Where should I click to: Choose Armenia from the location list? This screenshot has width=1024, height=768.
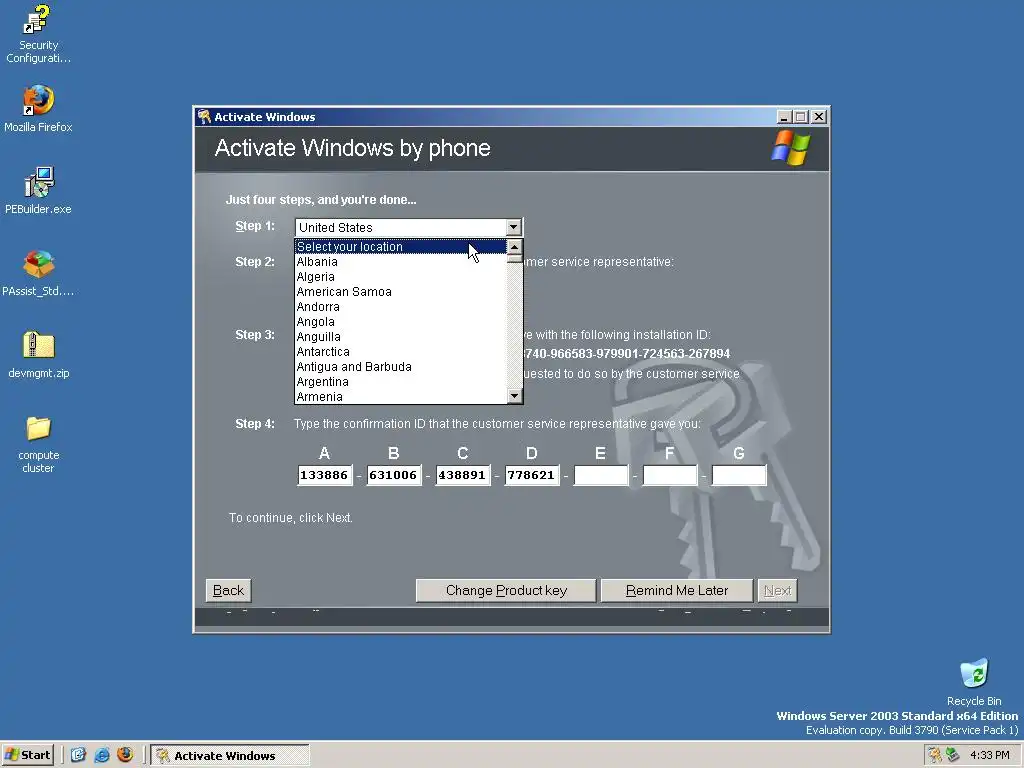pyautogui.click(x=400, y=396)
